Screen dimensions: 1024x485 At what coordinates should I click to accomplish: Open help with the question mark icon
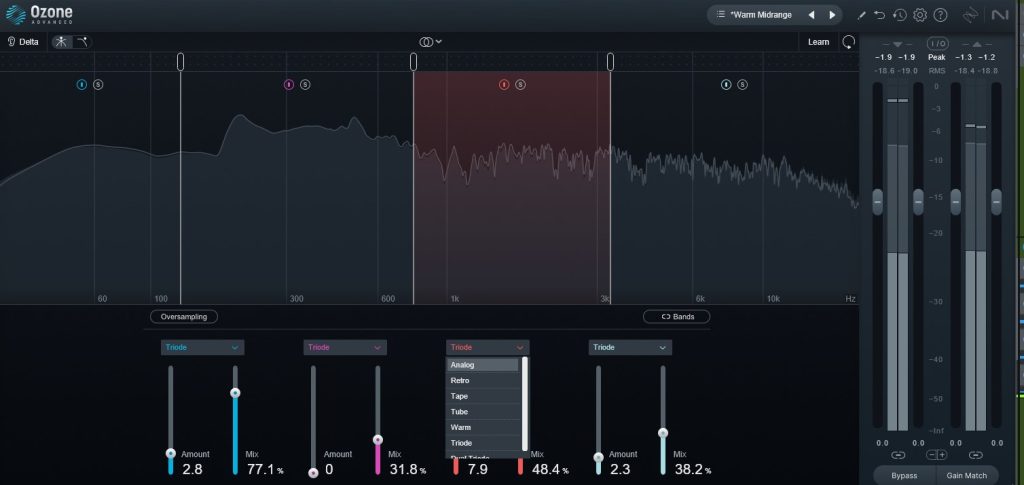pos(940,15)
